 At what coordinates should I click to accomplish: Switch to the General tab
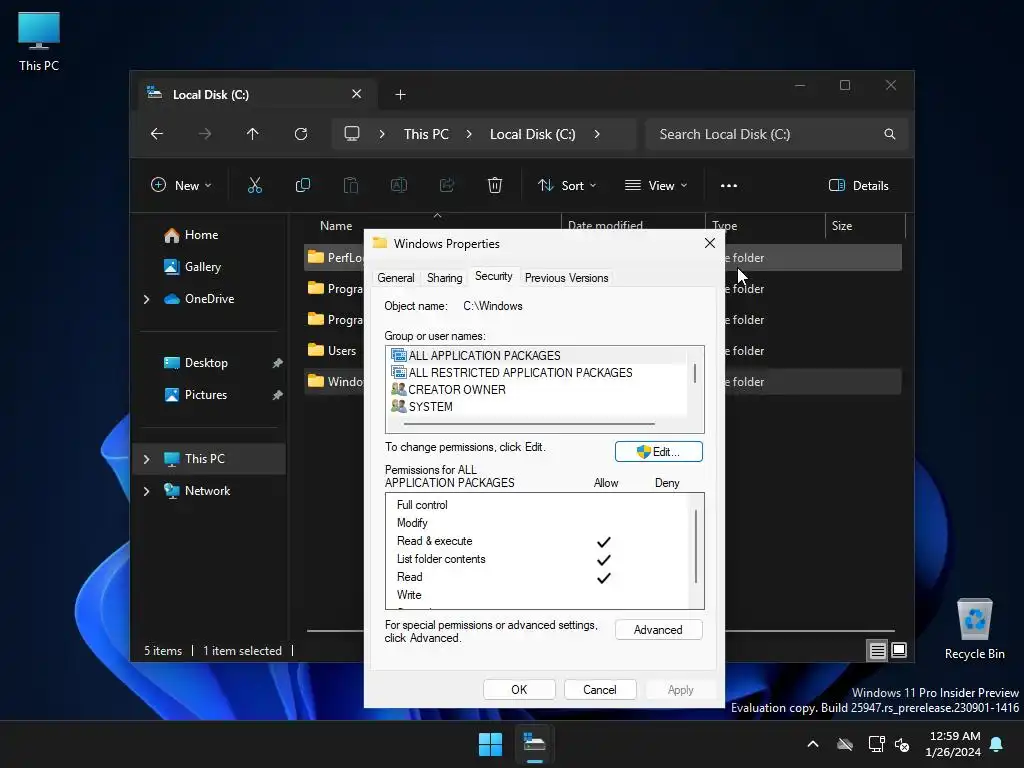click(x=396, y=278)
